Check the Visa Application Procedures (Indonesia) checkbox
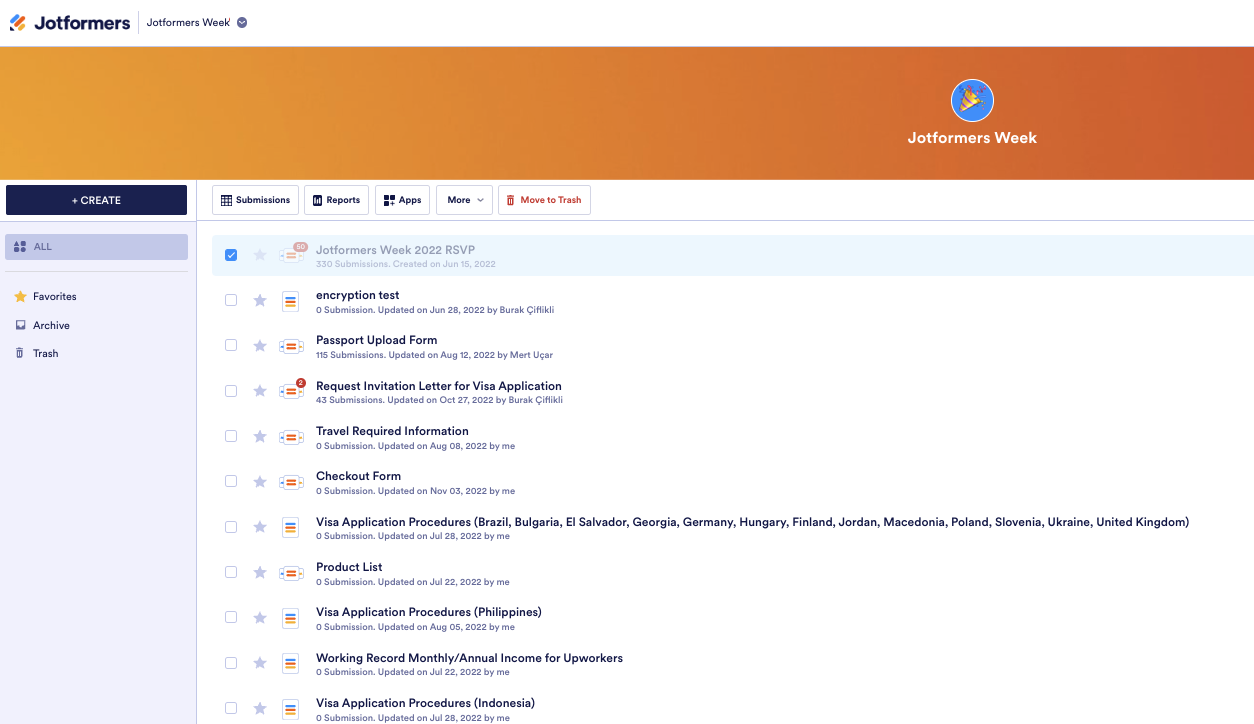 231,708
